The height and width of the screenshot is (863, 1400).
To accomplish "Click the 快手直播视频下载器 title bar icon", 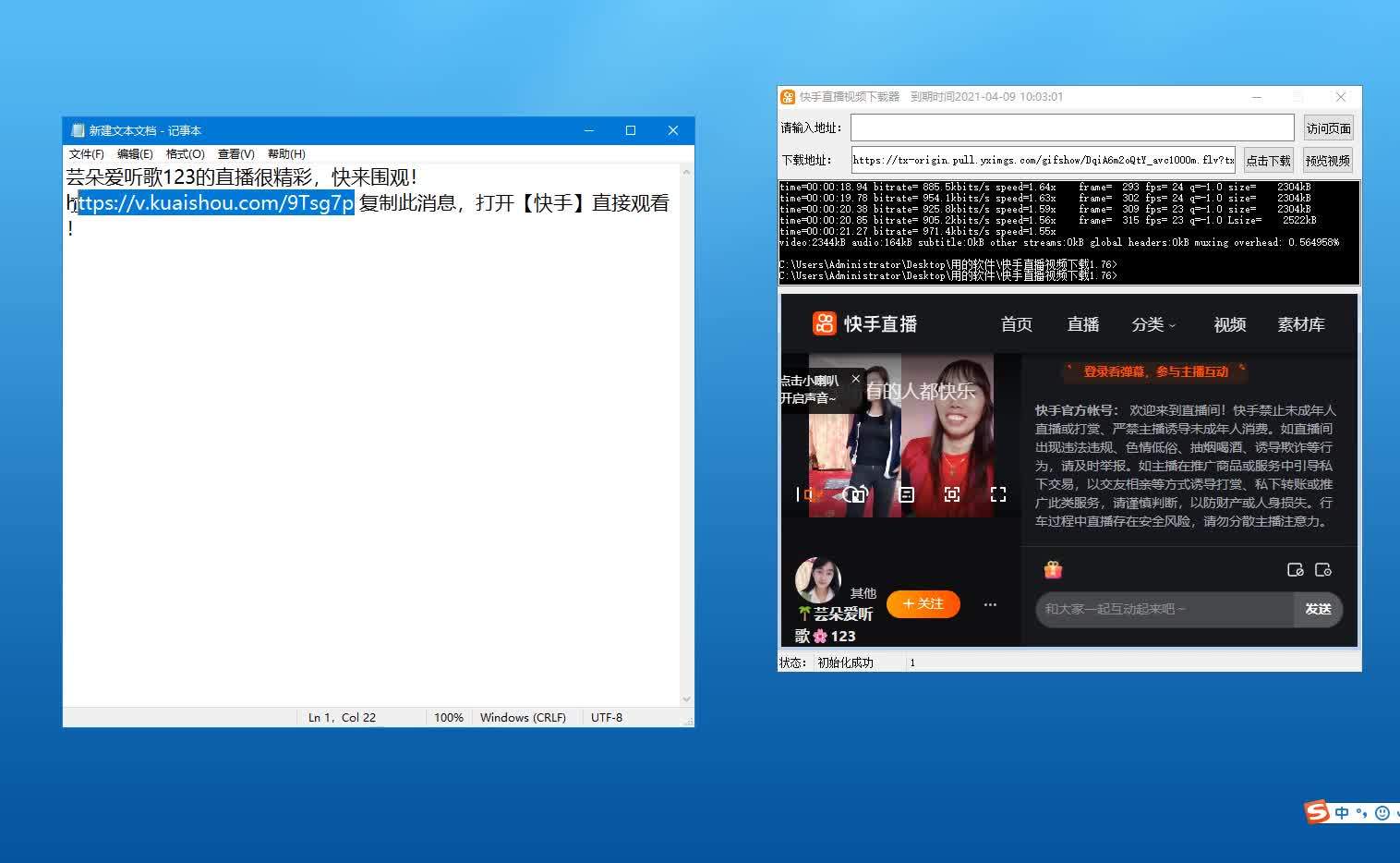I will 788,96.
